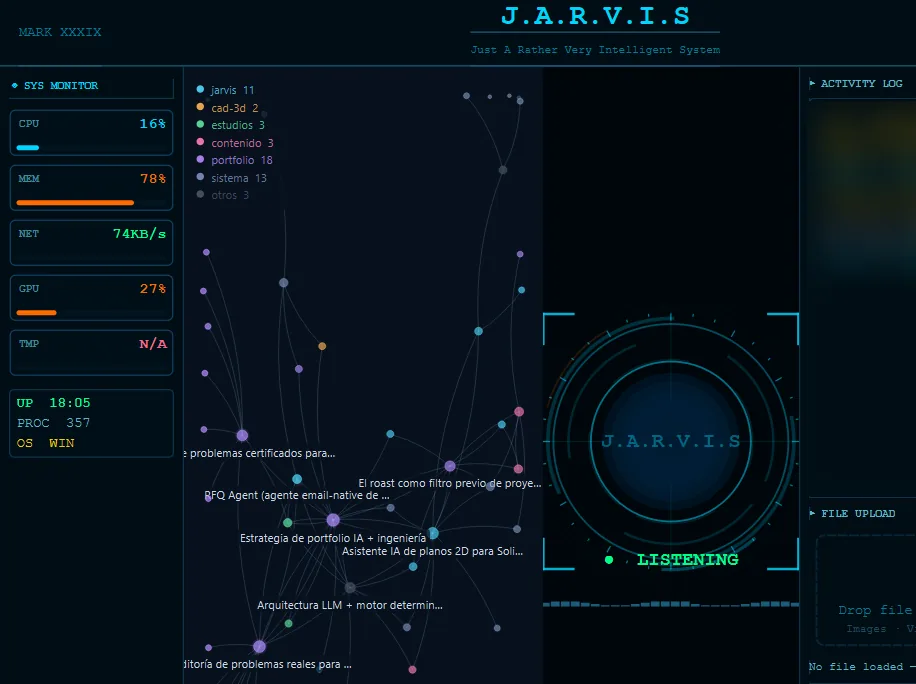Click label Estrategia de portfolio IA + ingeniería
Screen dimensions: 916x684
pos(333,538)
